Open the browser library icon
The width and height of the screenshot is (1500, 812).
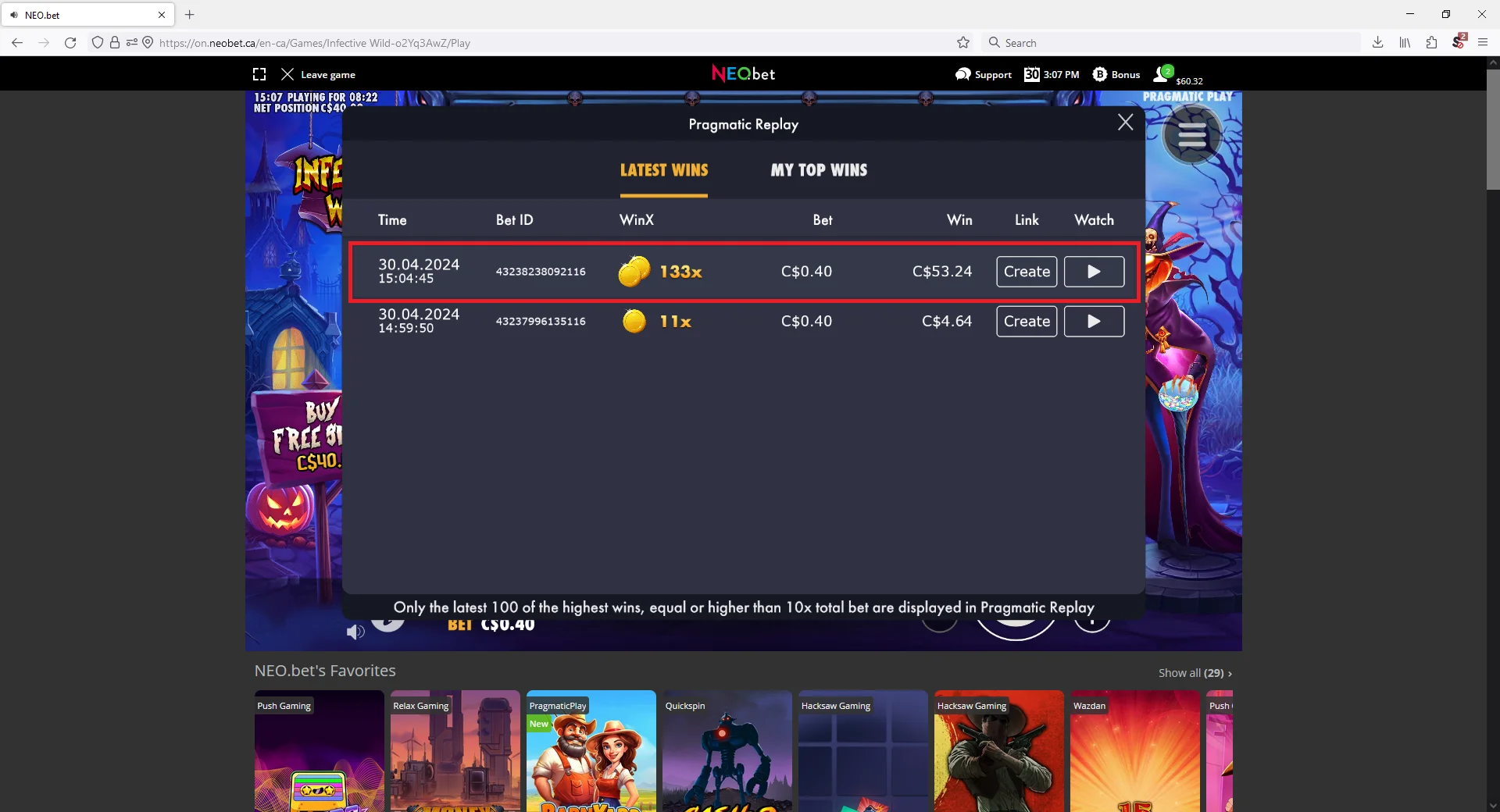point(1405,43)
